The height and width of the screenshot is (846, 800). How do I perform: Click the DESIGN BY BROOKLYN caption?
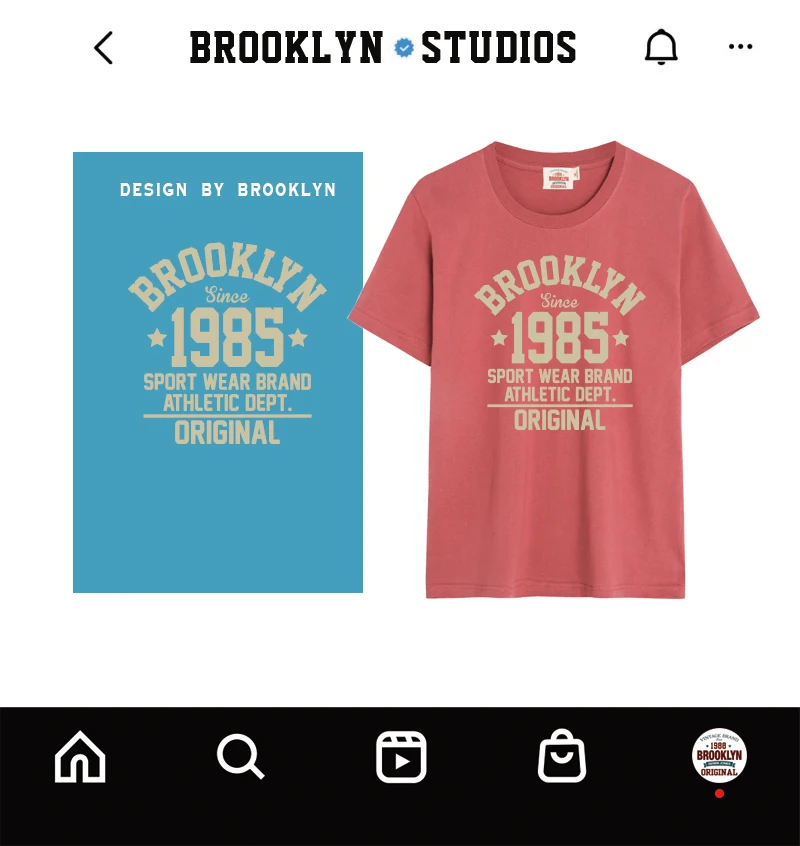(228, 190)
